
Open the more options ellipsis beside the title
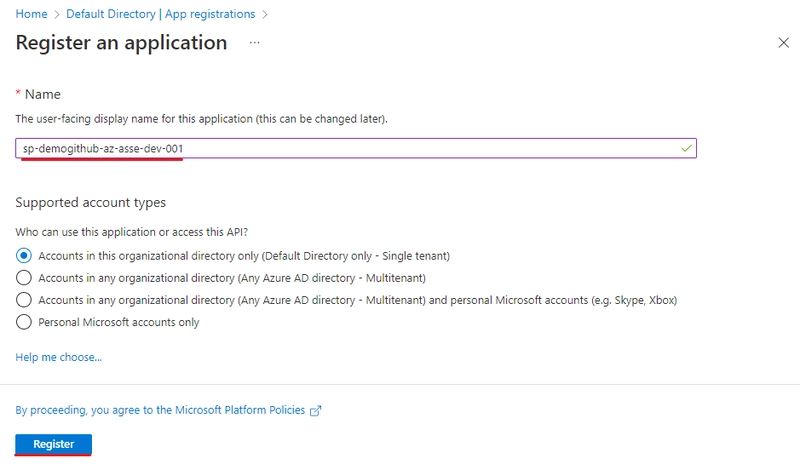coord(254,43)
